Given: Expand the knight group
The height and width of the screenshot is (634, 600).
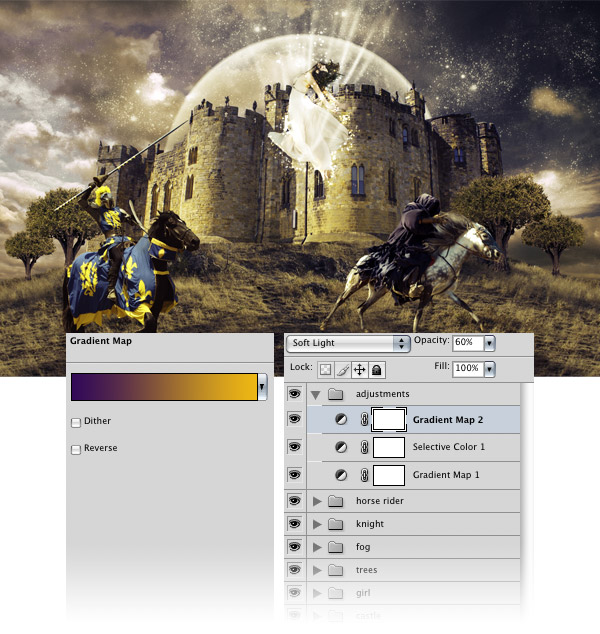Looking at the screenshot, I should click(x=317, y=524).
